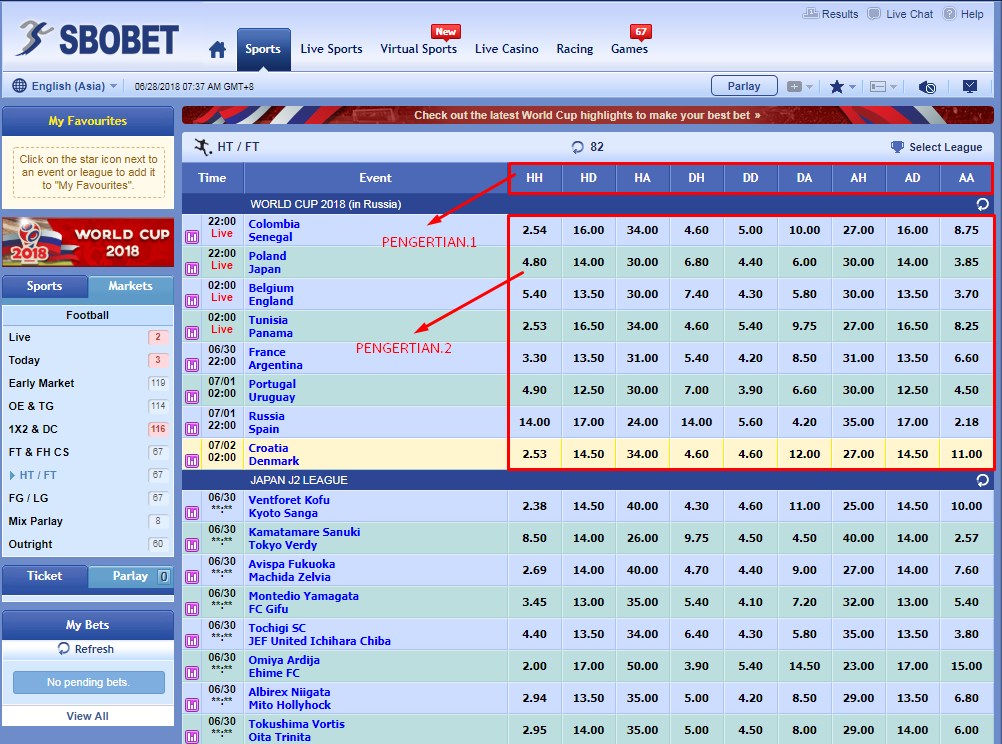Open statistics icon for Belgium vs England
This screenshot has height=744, width=1002.
tap(192, 301)
